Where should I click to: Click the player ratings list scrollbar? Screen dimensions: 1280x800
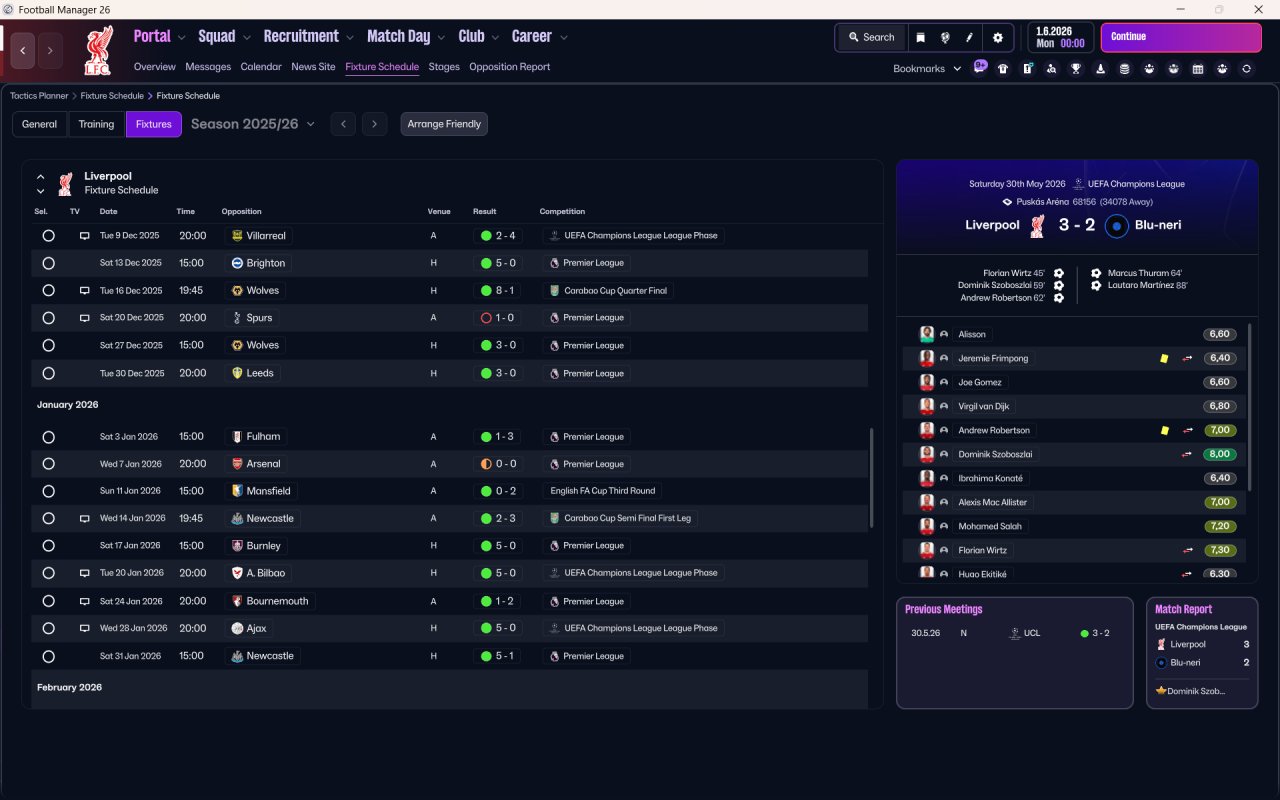coord(1250,406)
